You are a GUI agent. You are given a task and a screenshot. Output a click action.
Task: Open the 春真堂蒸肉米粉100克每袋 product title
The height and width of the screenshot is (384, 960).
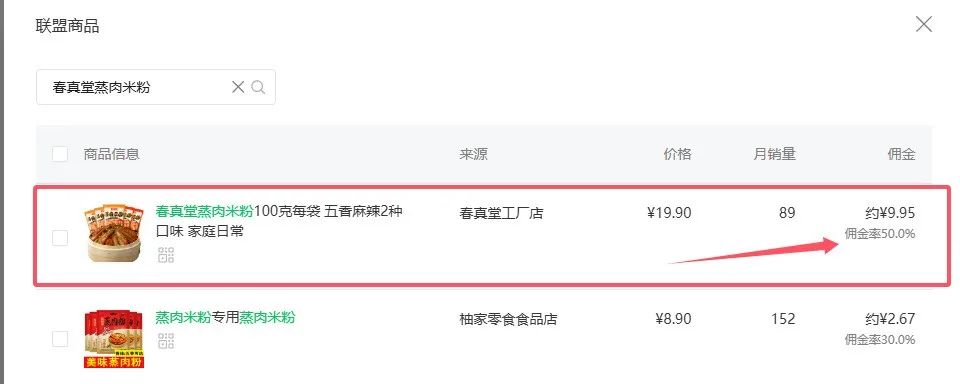(279, 221)
